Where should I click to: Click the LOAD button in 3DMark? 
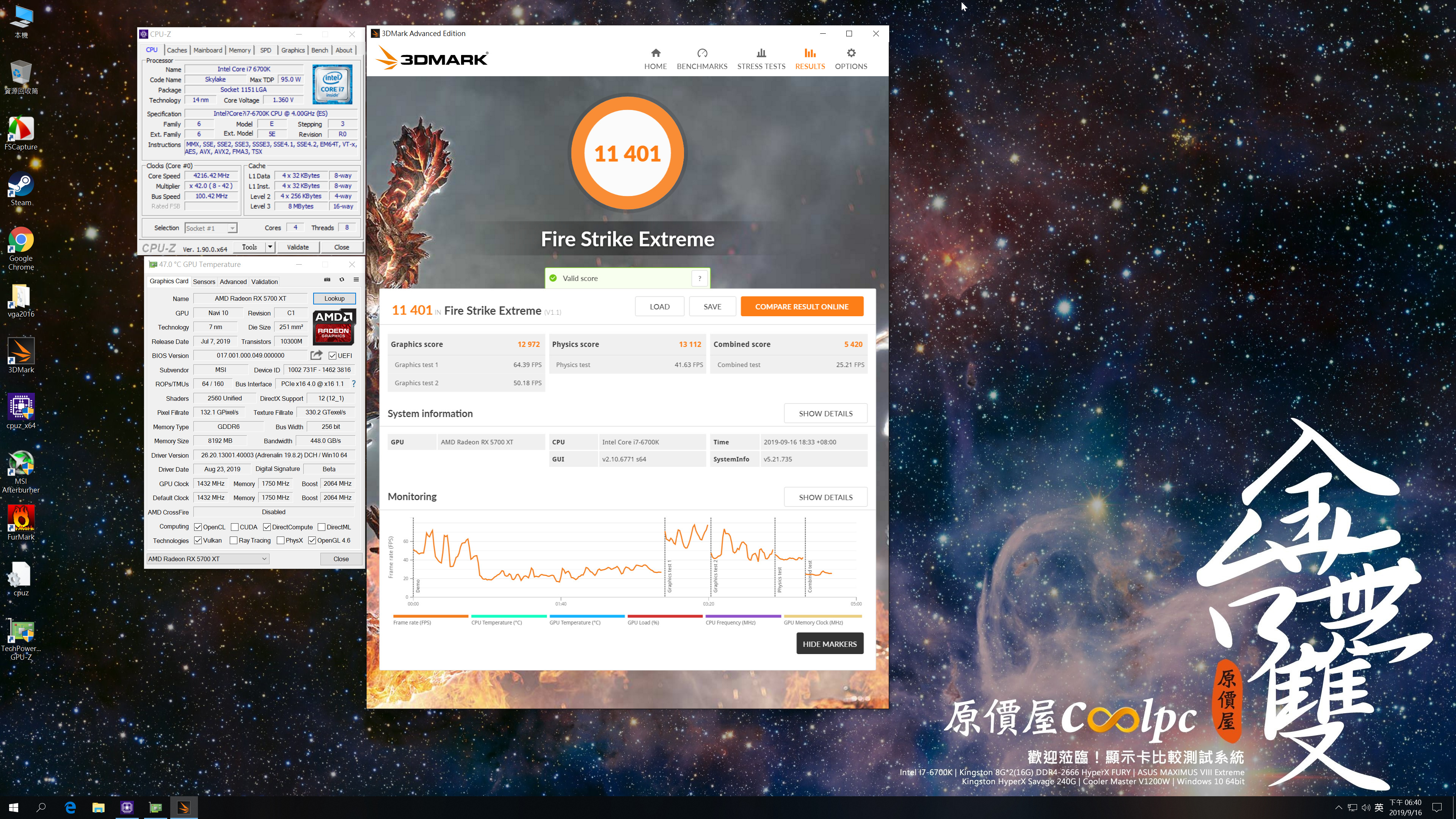click(659, 306)
